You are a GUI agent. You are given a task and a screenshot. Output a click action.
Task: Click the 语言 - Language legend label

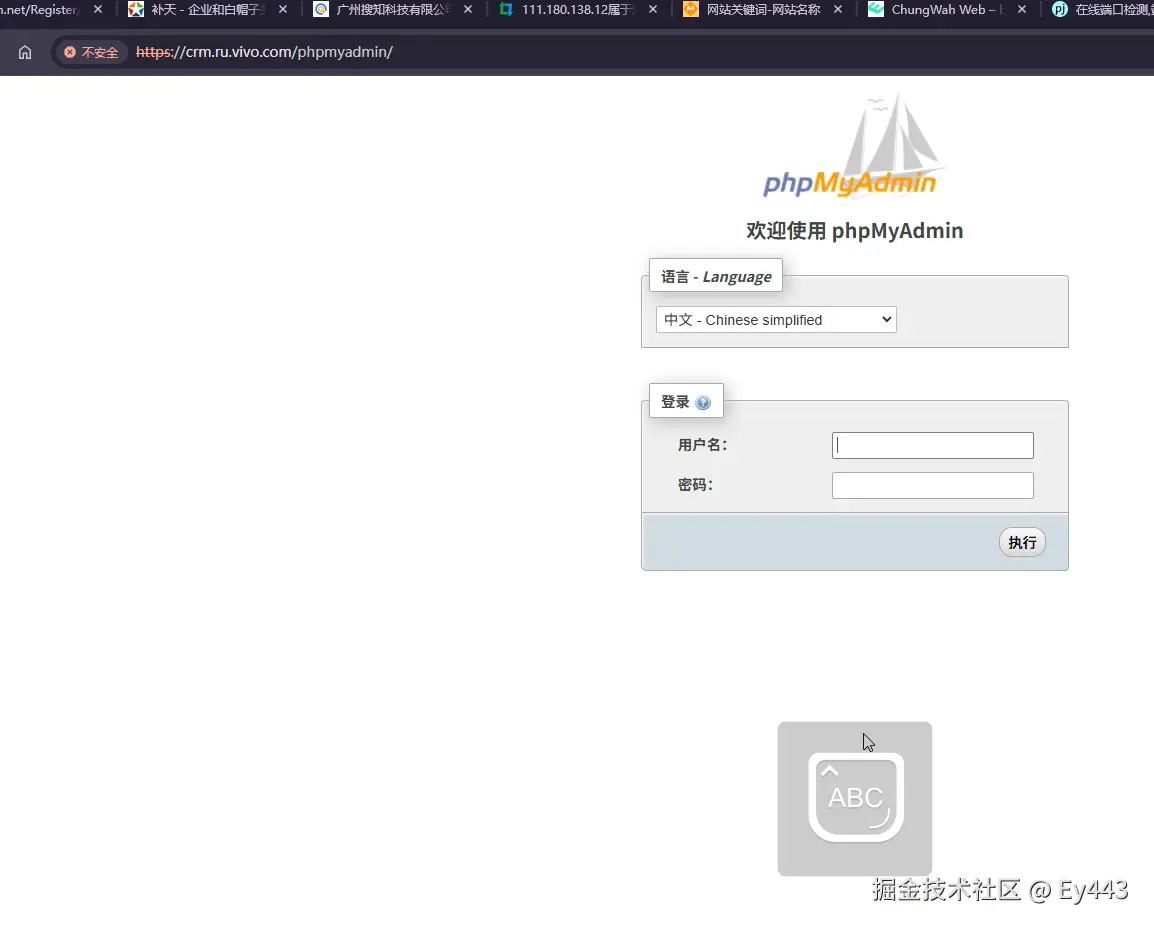(716, 277)
